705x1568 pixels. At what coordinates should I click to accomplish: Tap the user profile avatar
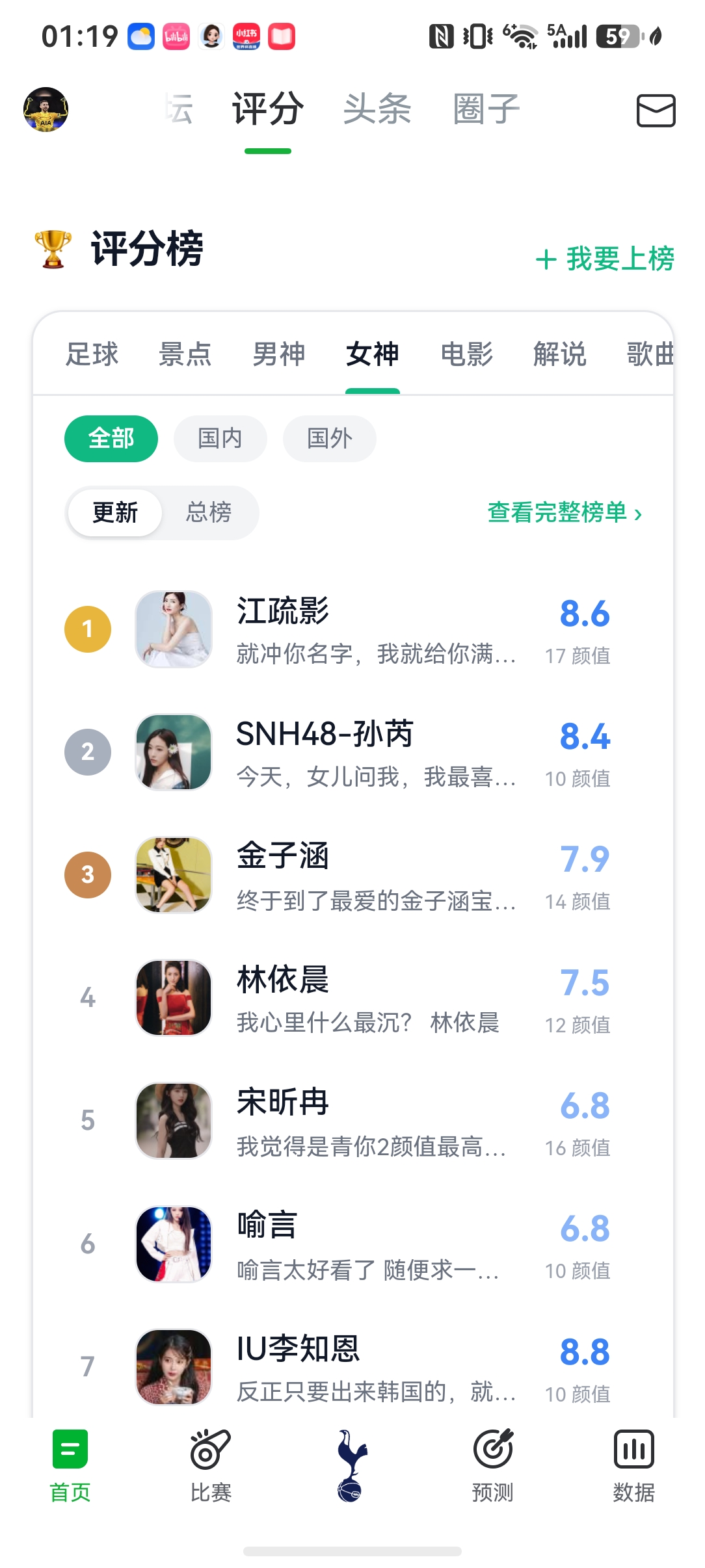(46, 109)
